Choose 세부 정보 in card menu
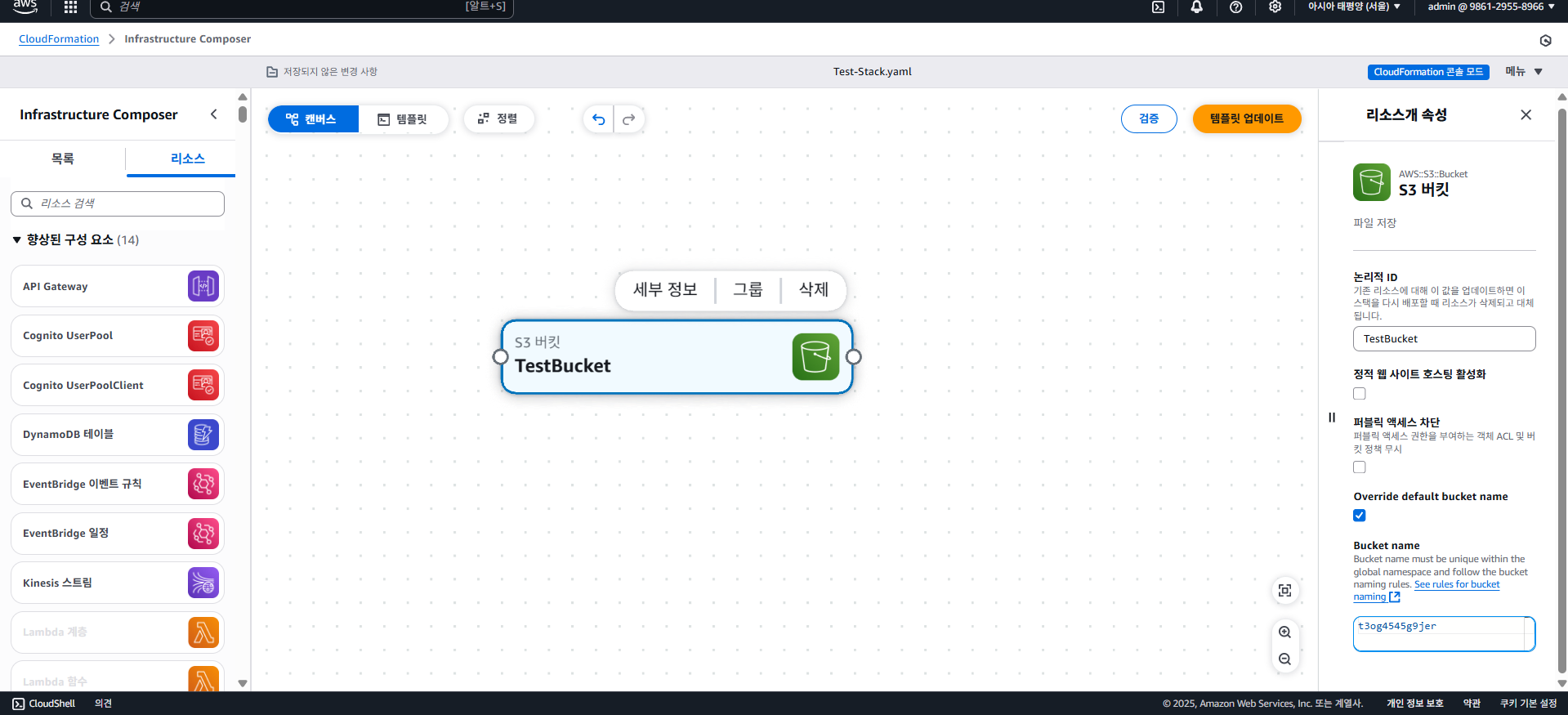Viewport: 1568px width, 715px height. pyautogui.click(x=665, y=290)
